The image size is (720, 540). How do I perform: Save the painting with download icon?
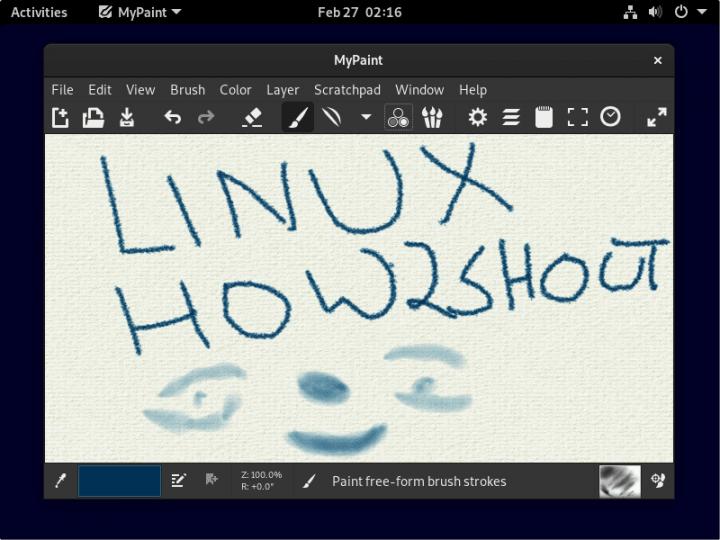126,118
